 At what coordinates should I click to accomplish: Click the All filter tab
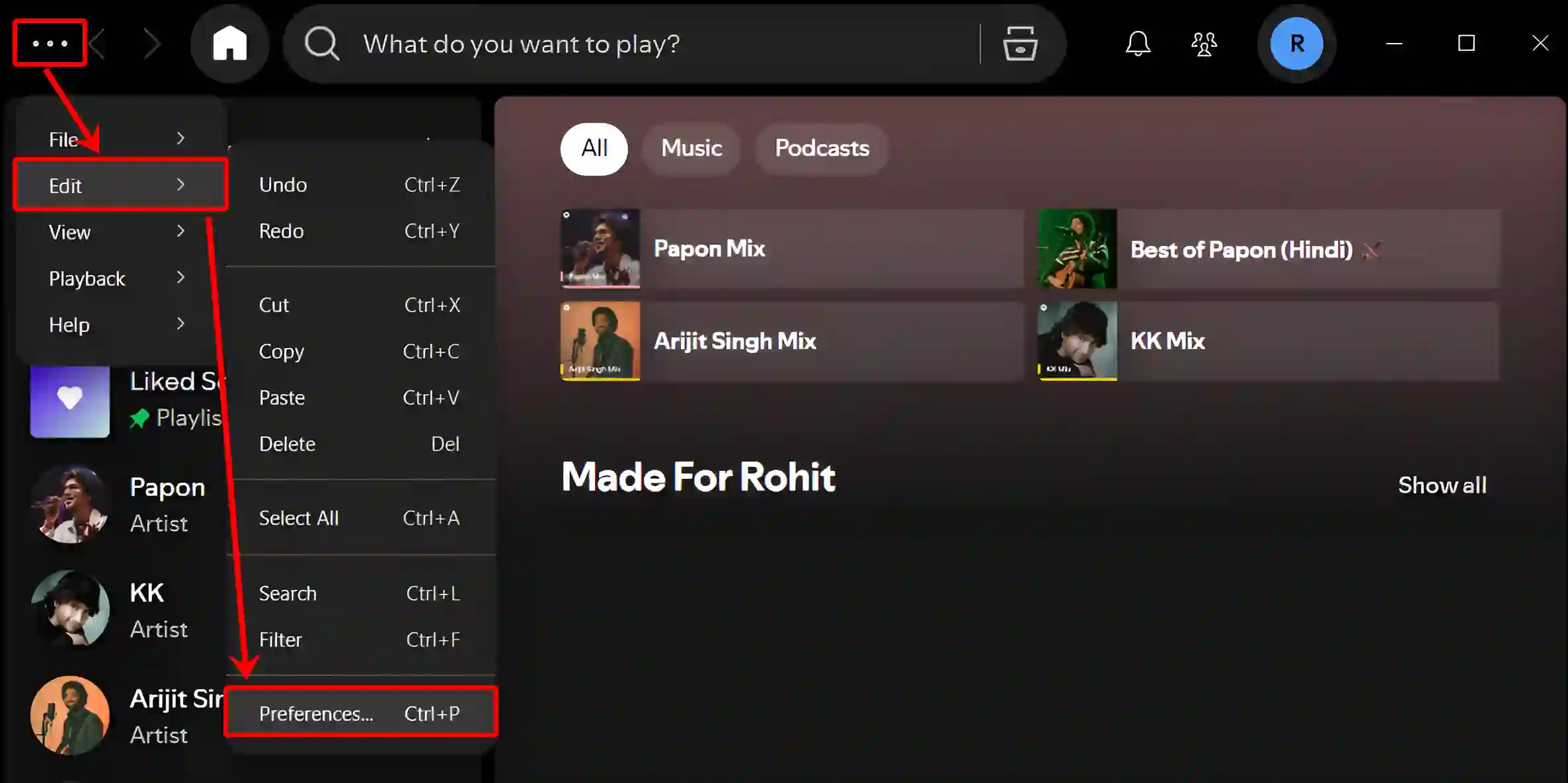[594, 148]
